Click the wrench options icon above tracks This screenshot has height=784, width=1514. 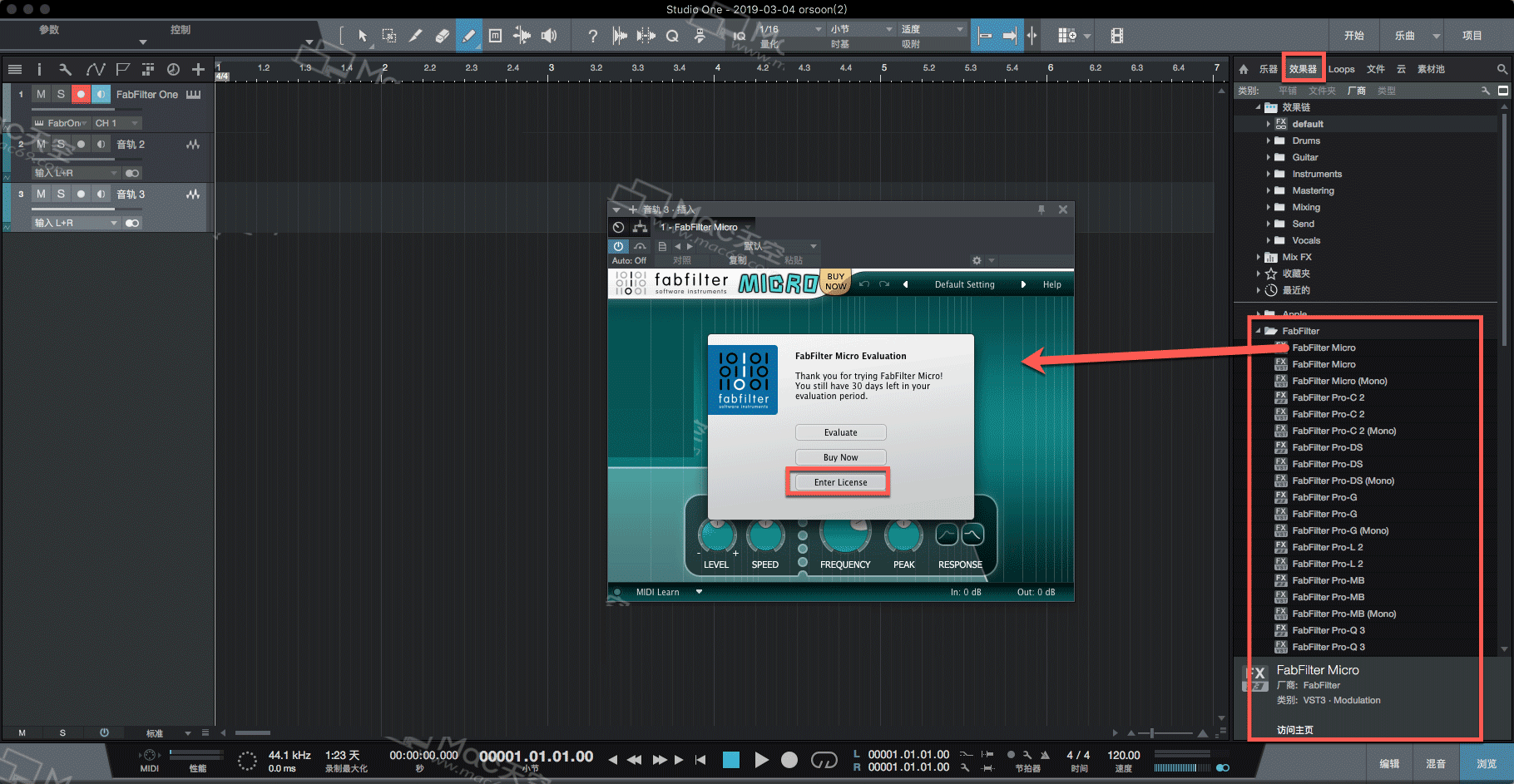(x=66, y=69)
